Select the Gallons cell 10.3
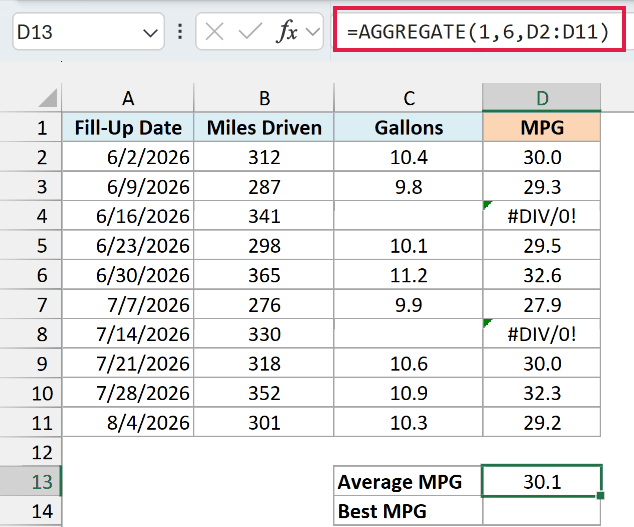 click(408, 423)
